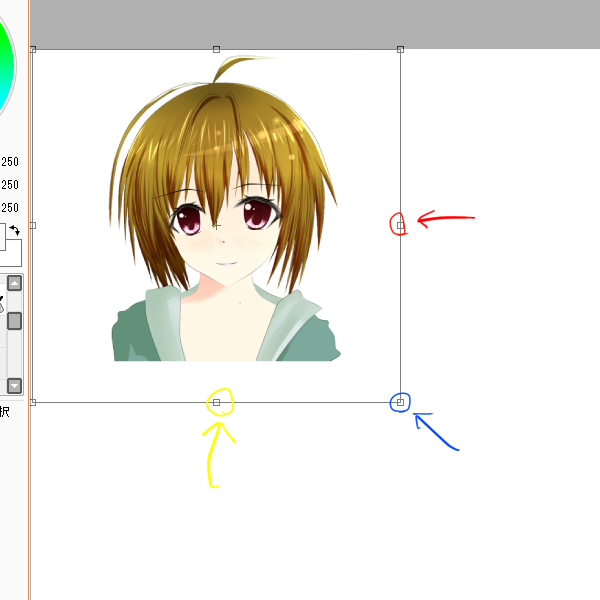Click the swap foreground/background colors icon

point(15,230)
